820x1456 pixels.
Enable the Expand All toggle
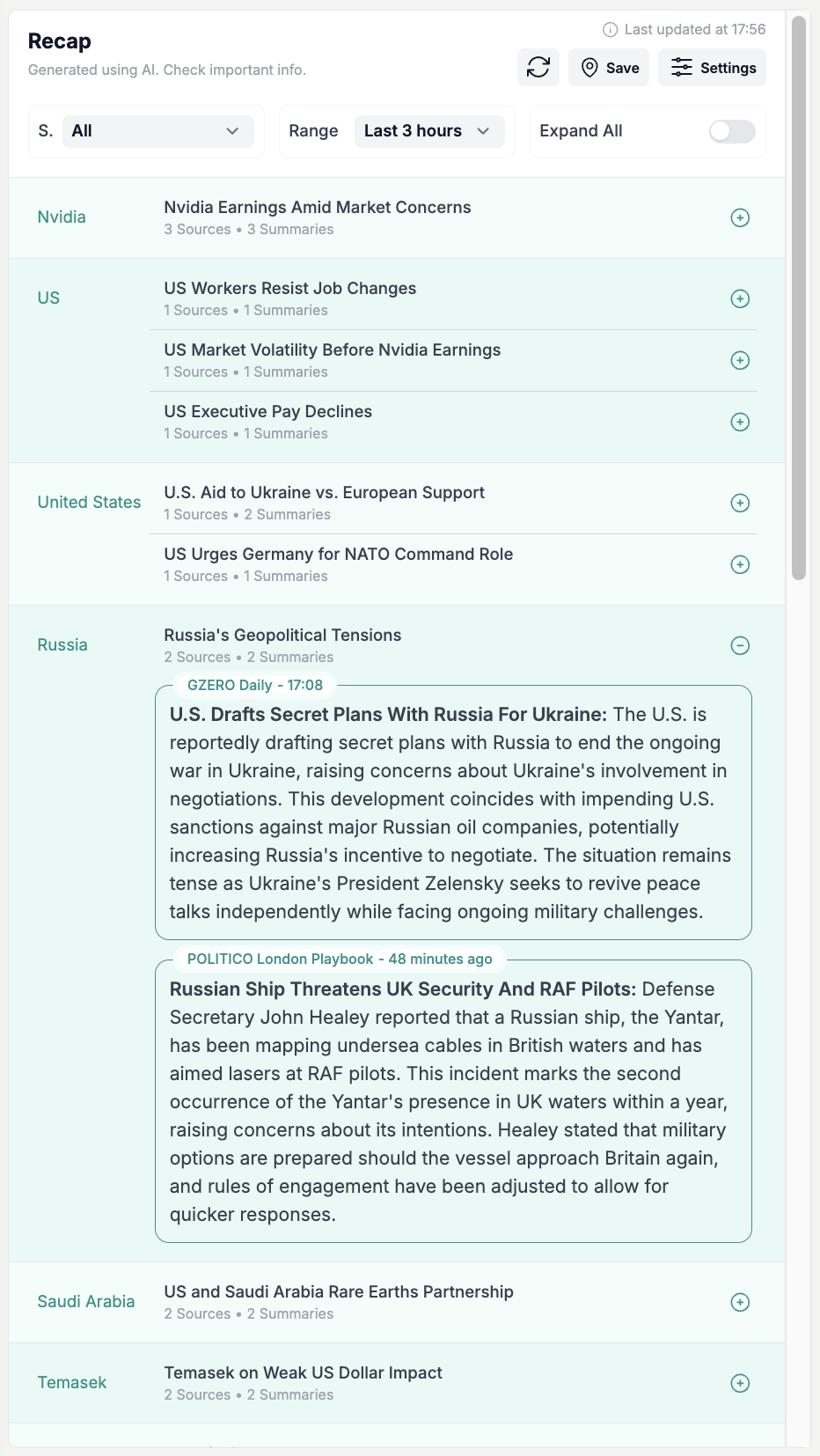coord(732,130)
